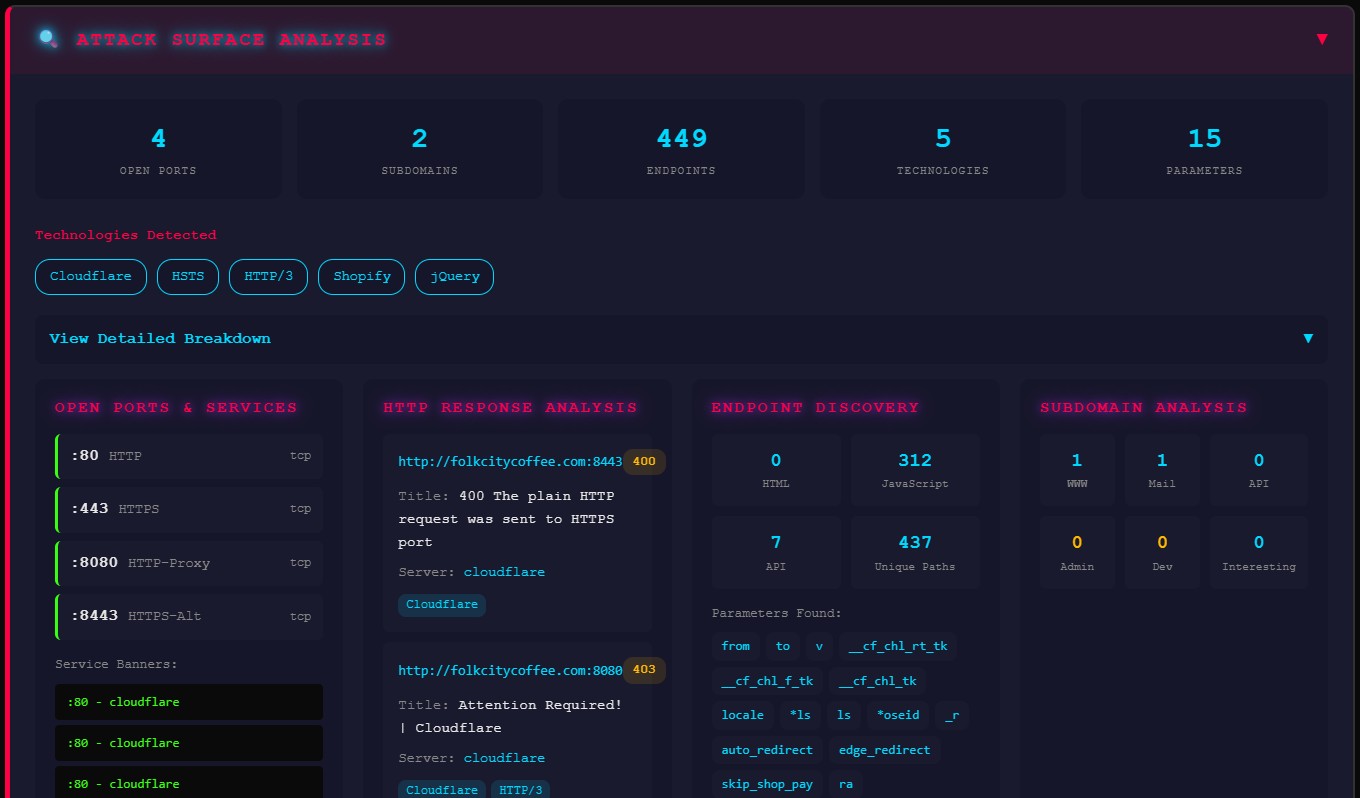1360x798 pixels.
Task: Click the jQuery technology chip
Action: 454,277
